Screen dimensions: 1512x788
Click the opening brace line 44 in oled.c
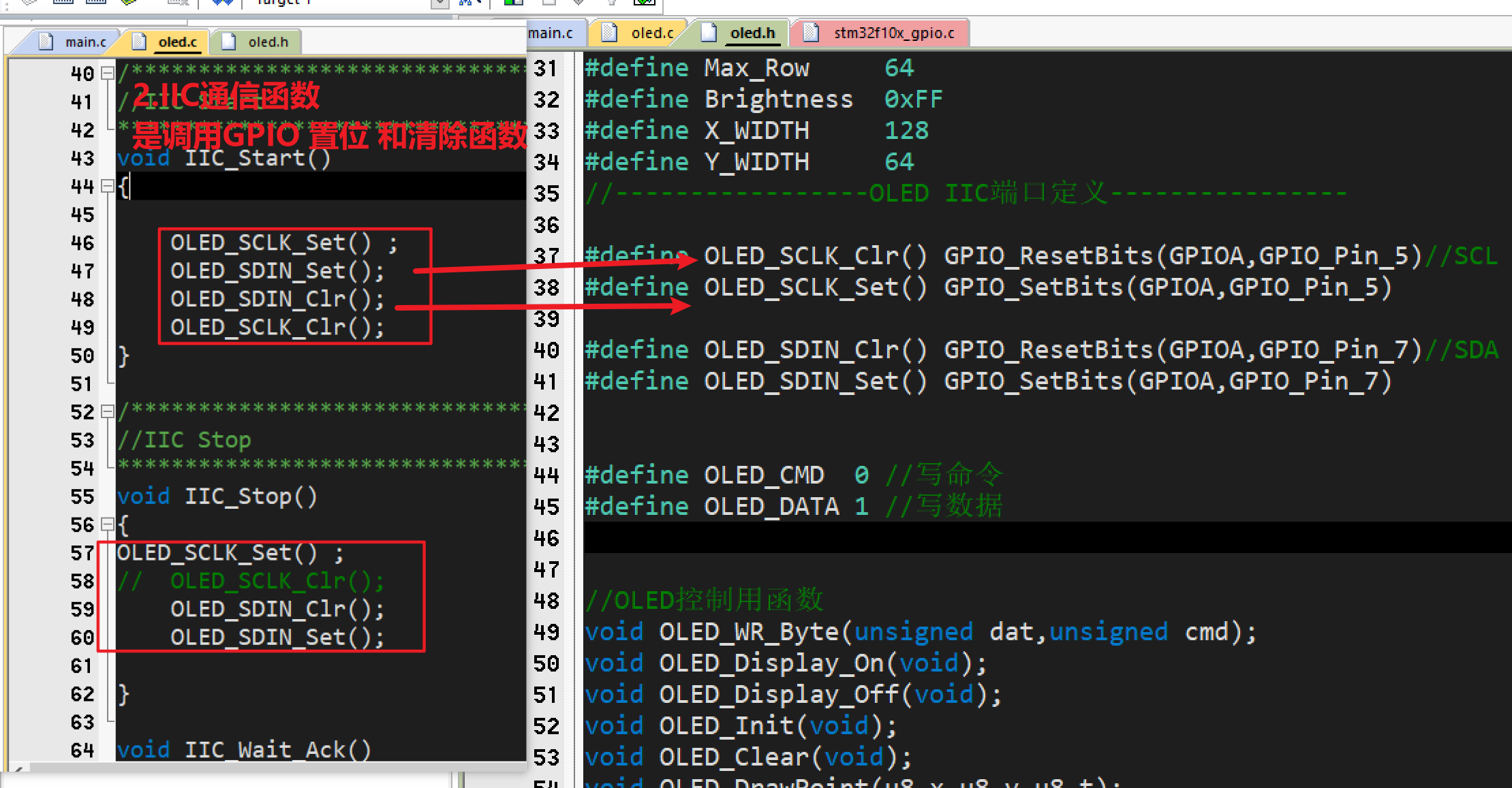click(x=320, y=186)
